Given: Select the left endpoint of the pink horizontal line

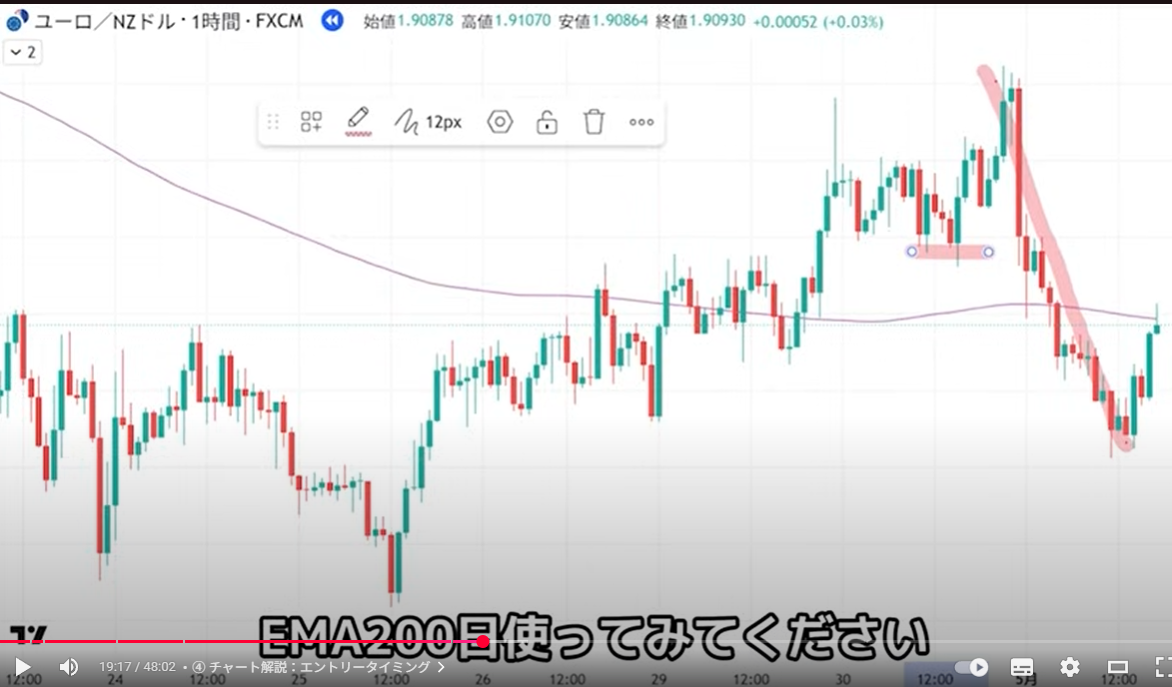Looking at the screenshot, I should coord(912,252).
